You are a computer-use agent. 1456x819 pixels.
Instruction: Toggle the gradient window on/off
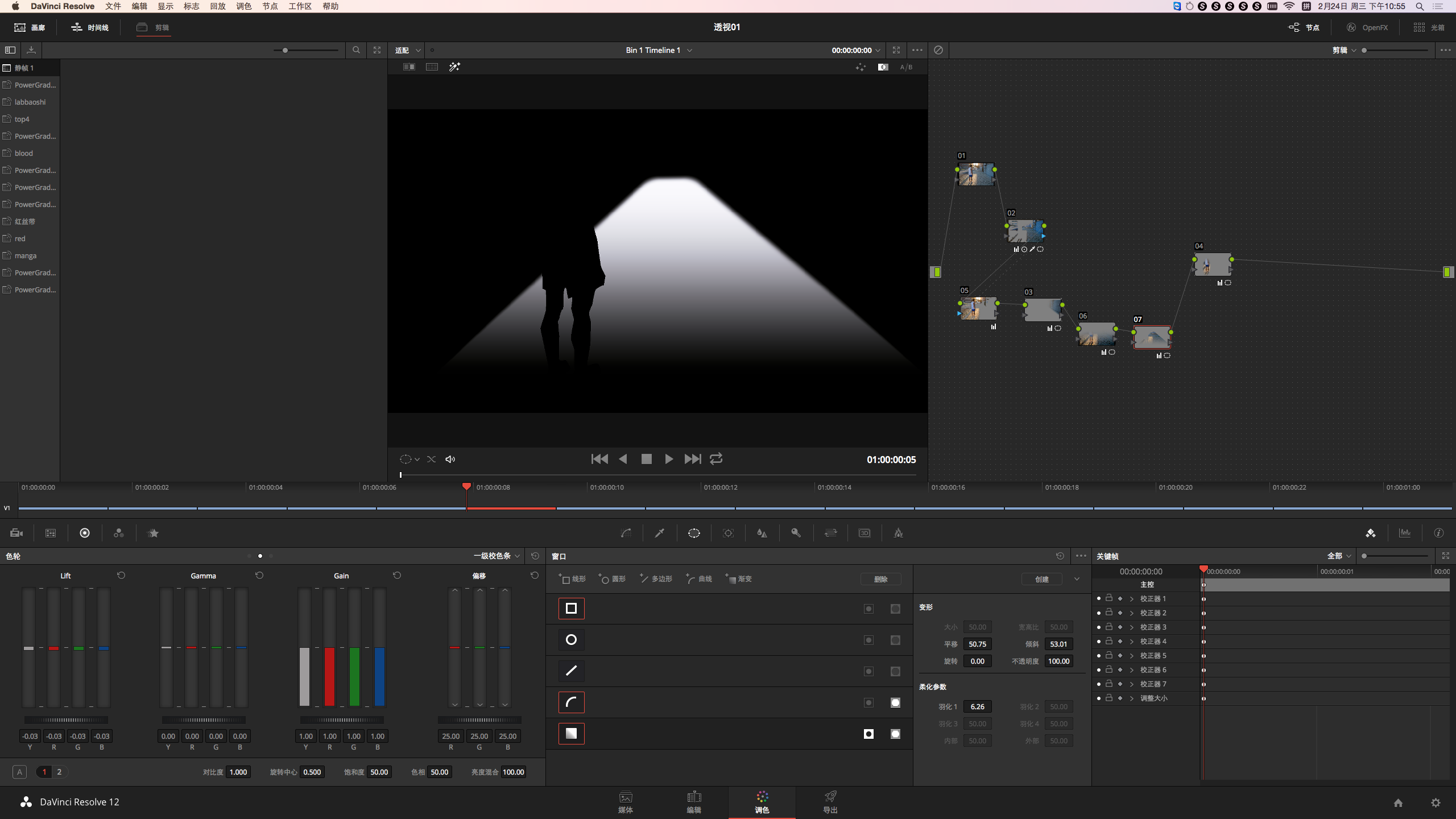click(571, 734)
